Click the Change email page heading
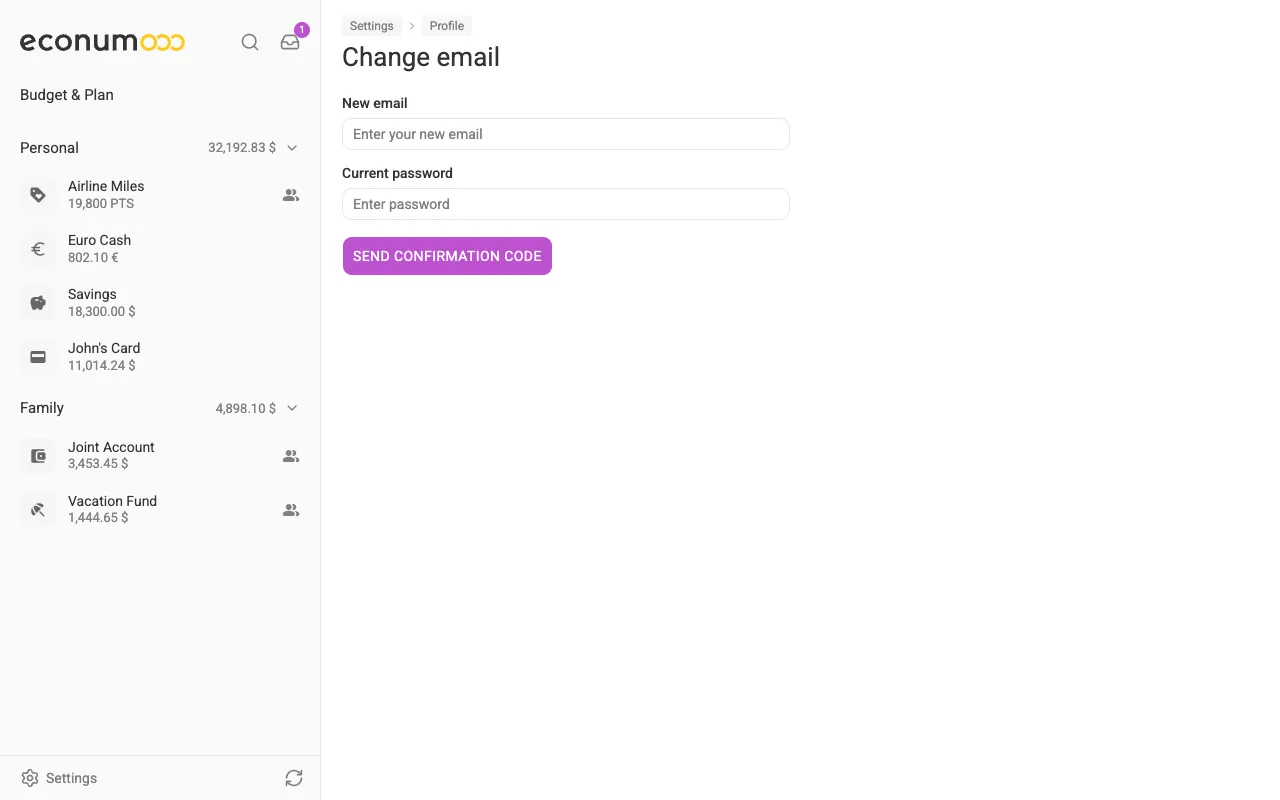1280x800 pixels. point(421,57)
